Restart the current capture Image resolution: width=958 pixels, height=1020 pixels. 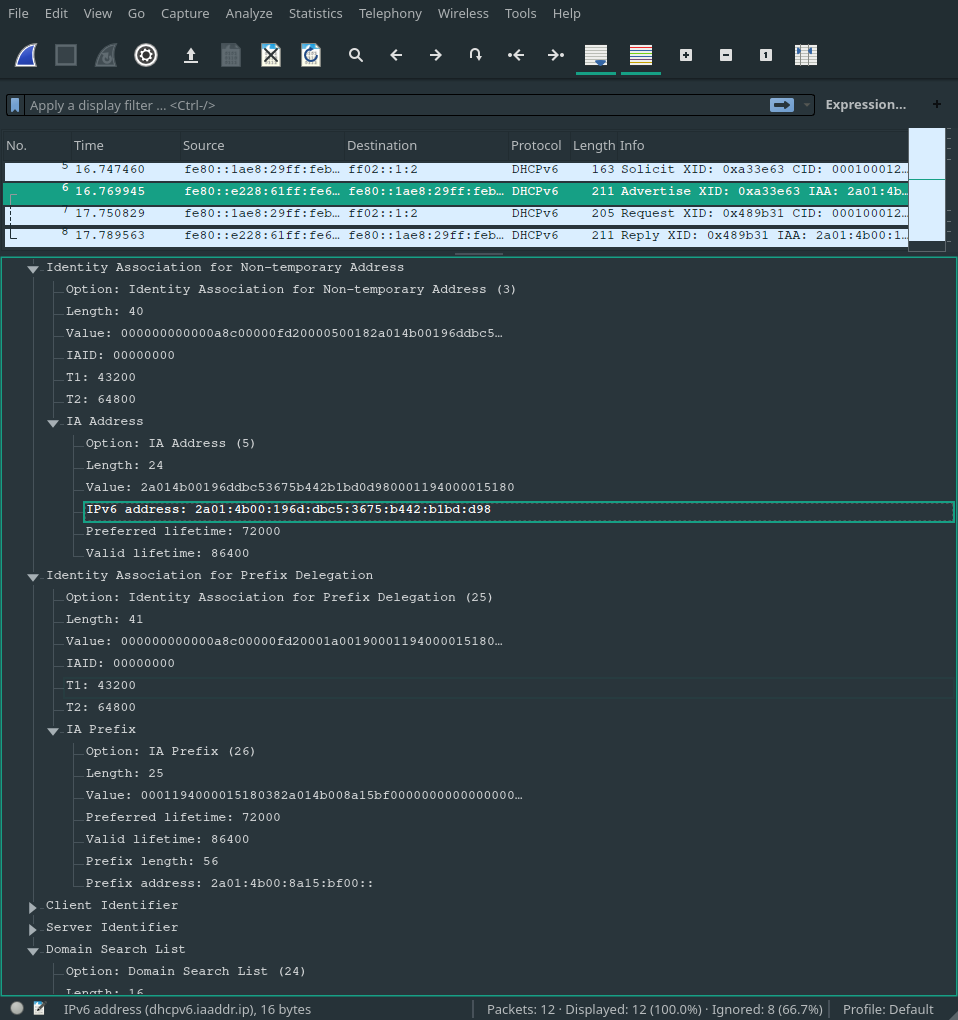click(106, 55)
